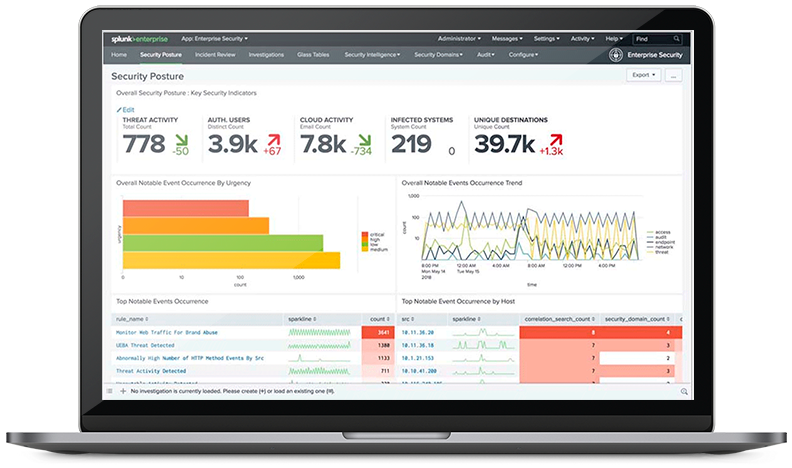Open the Glass Tables tab
The image size is (792, 468).
pos(313,55)
